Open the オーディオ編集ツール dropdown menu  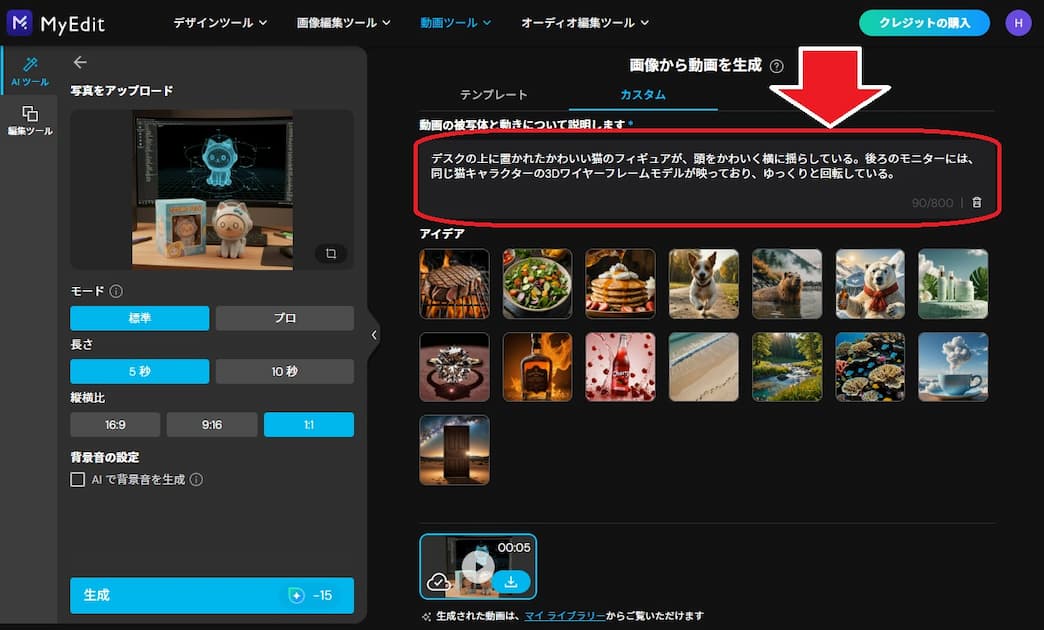(583, 22)
